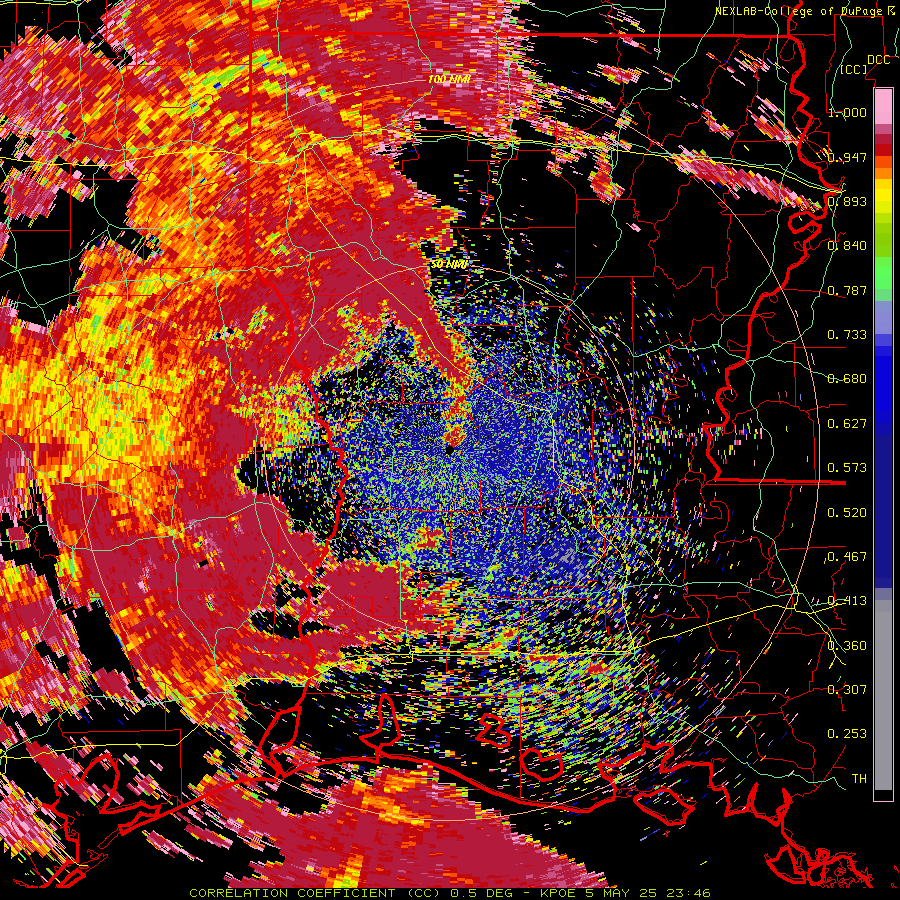Pick the bright green segment of color bar
The height and width of the screenshot is (900, 900).
coord(883,273)
